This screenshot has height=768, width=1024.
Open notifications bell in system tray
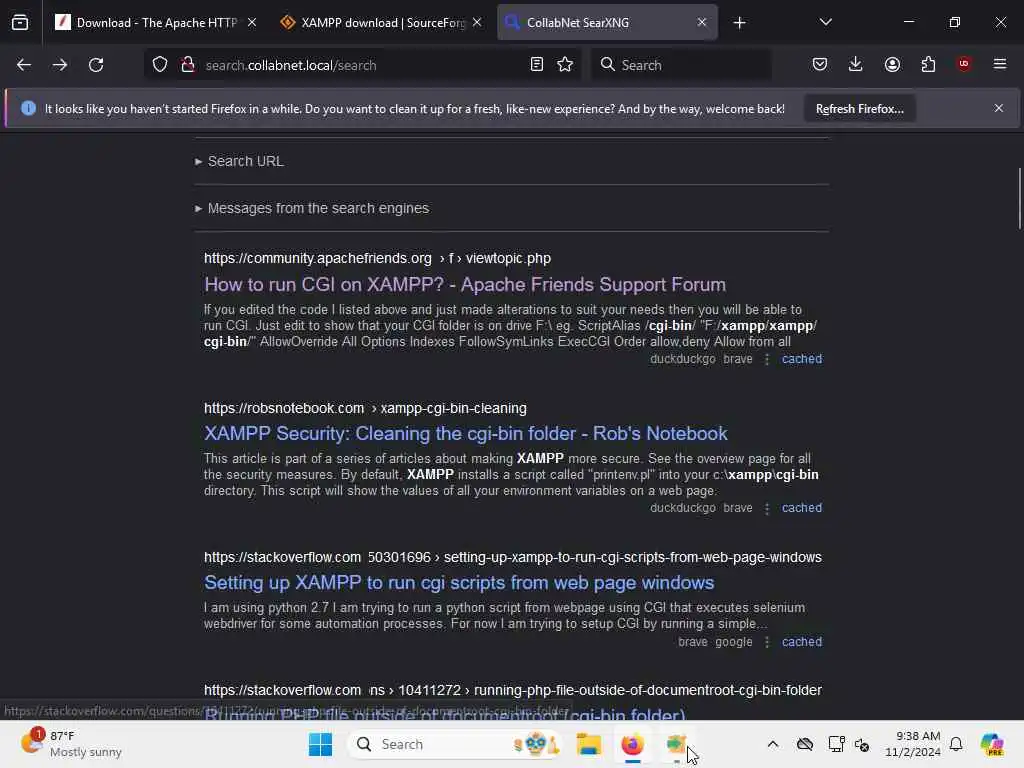956,744
